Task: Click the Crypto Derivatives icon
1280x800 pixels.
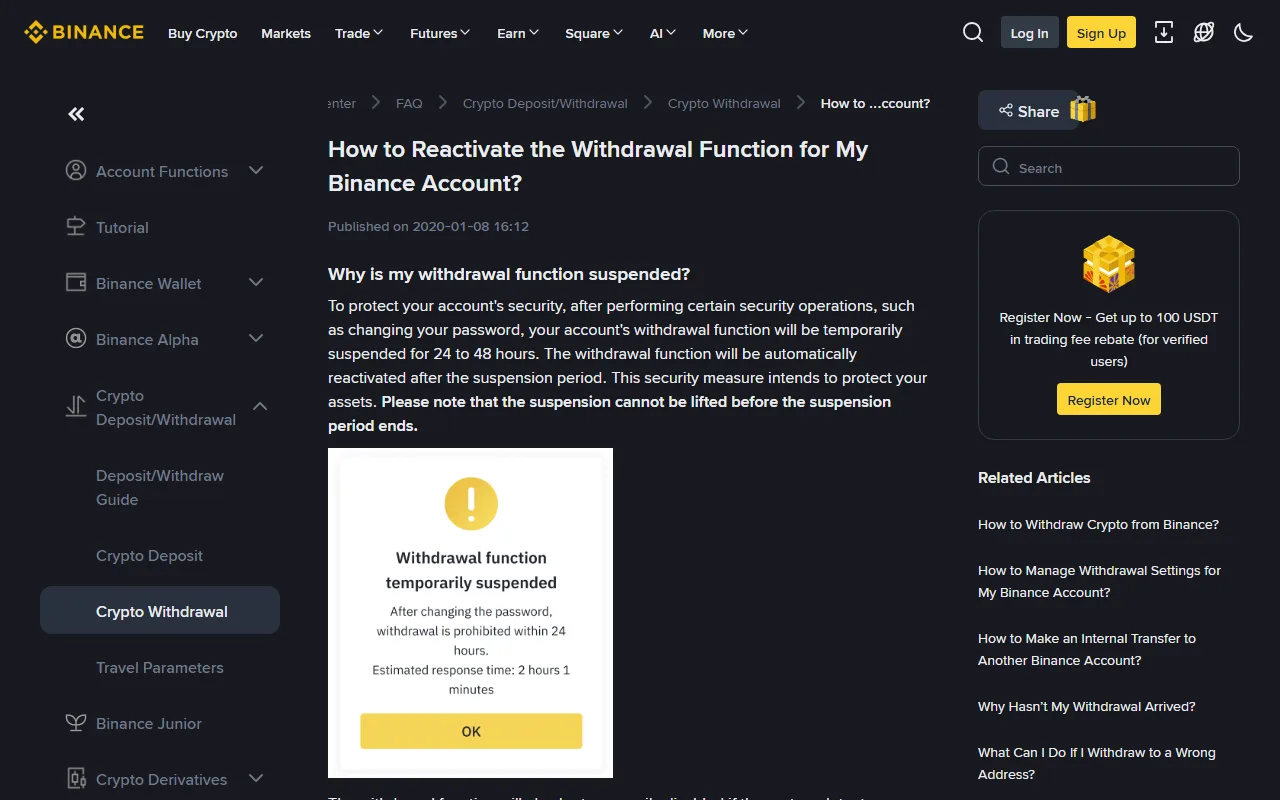Action: [x=76, y=778]
